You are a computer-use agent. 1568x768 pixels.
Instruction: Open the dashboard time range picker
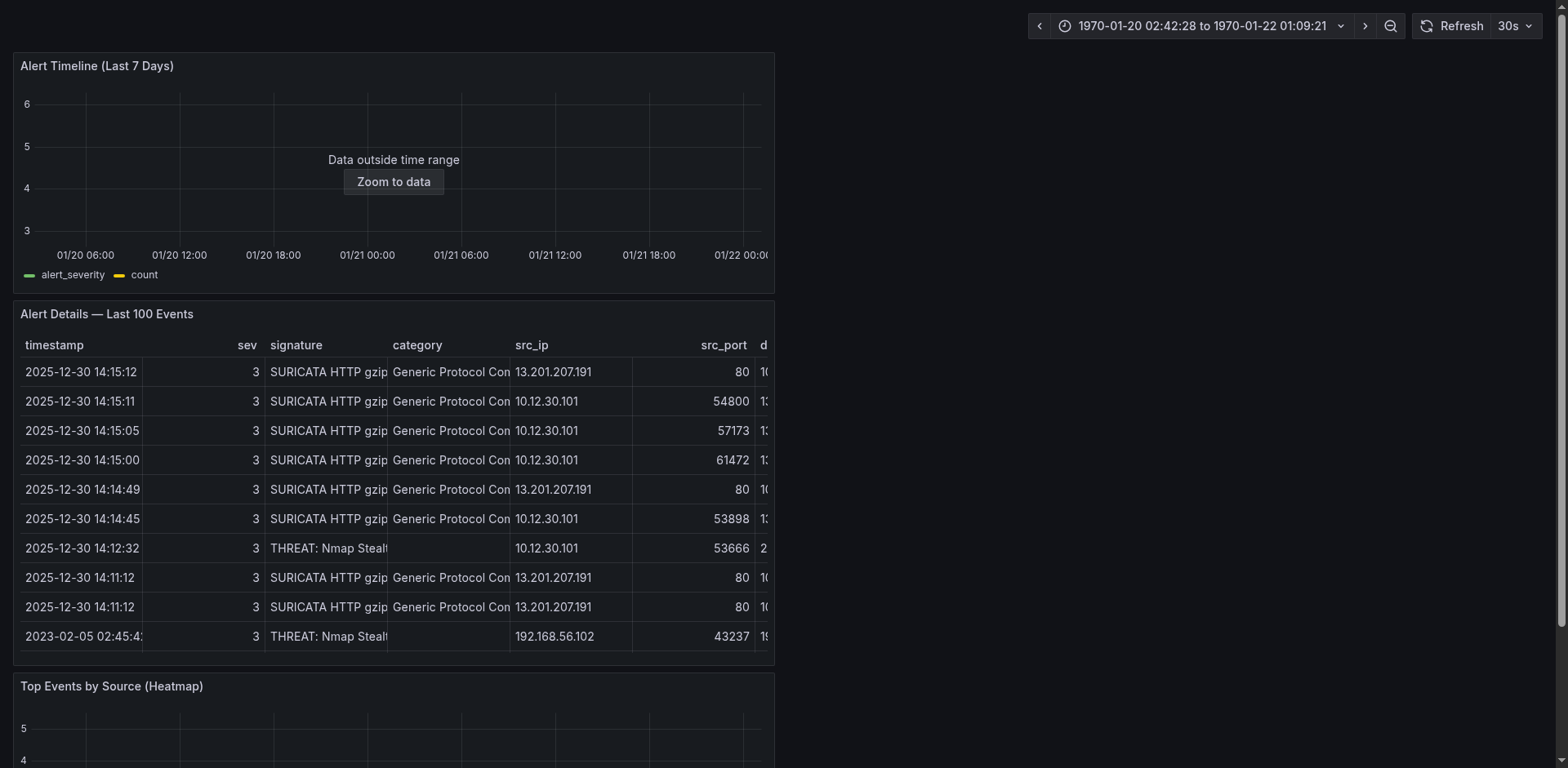(1202, 26)
